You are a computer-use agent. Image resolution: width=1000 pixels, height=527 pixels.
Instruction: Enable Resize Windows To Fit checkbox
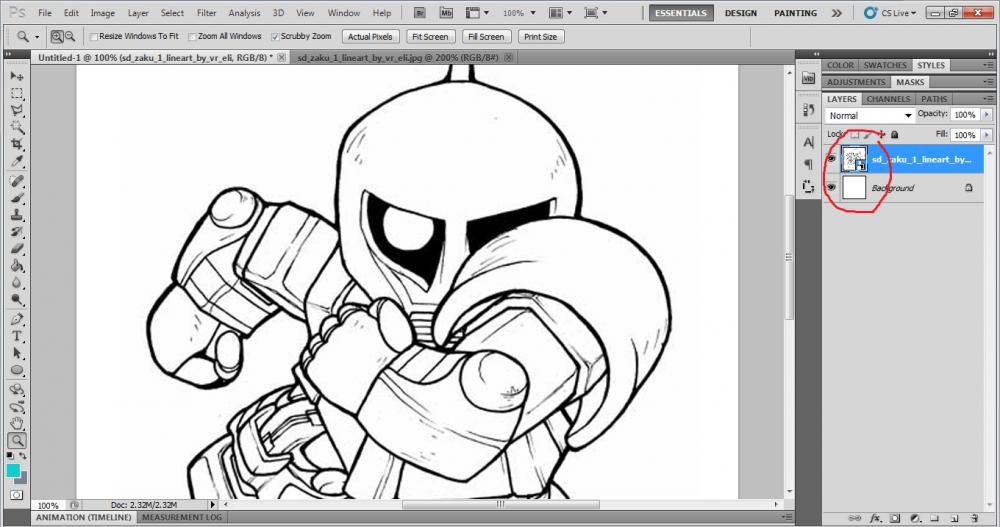click(x=94, y=36)
